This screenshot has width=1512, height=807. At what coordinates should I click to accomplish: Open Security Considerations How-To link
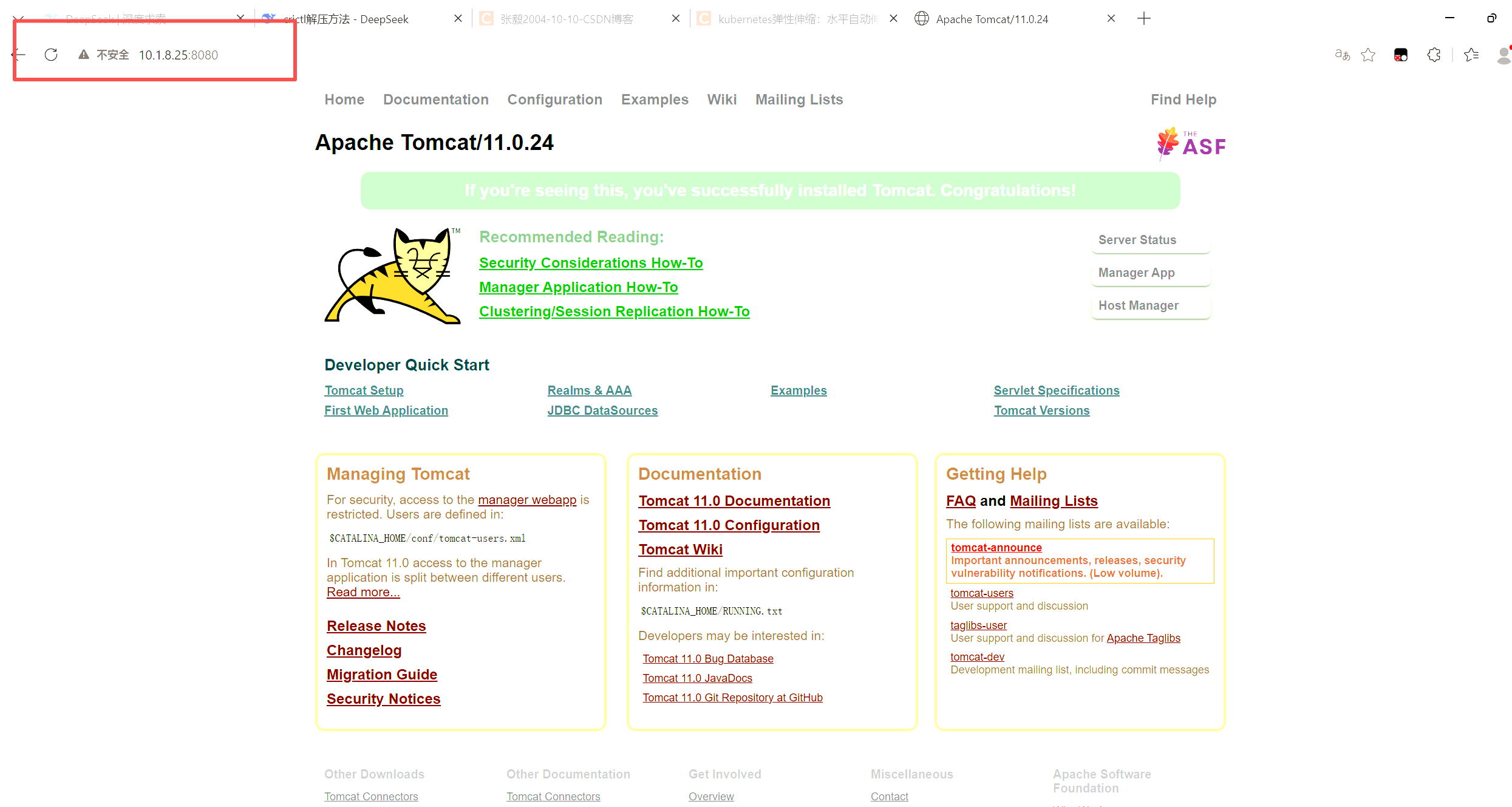[x=591, y=263]
